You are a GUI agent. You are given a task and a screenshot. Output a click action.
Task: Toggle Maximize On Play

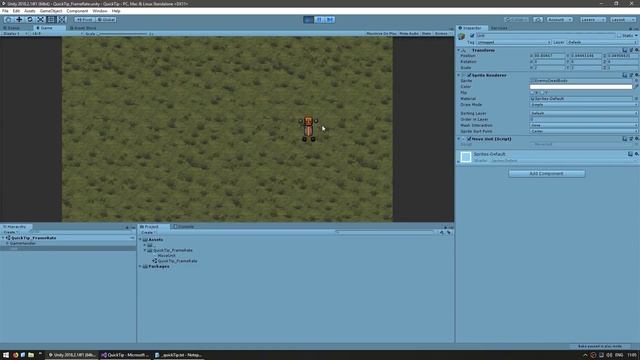point(381,33)
